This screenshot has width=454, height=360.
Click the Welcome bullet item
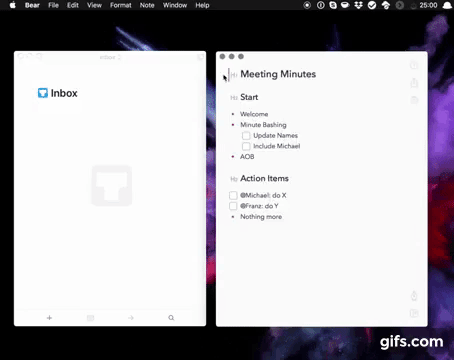pos(254,114)
